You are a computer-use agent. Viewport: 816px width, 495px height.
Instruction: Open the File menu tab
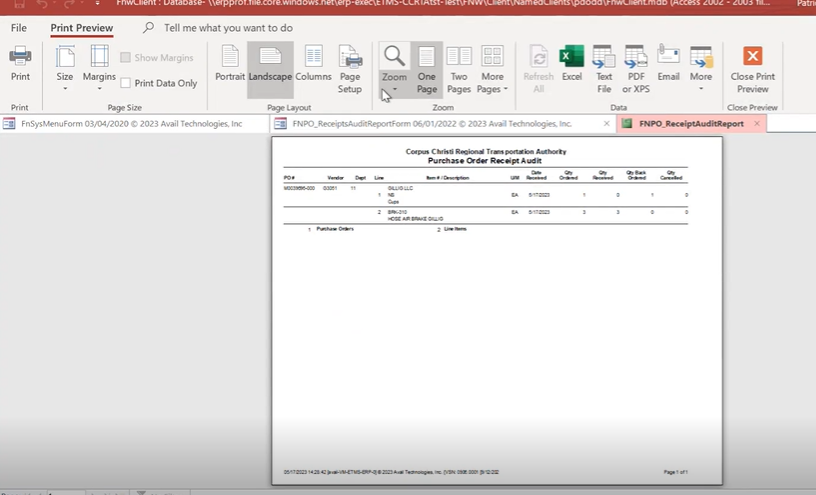click(x=19, y=28)
